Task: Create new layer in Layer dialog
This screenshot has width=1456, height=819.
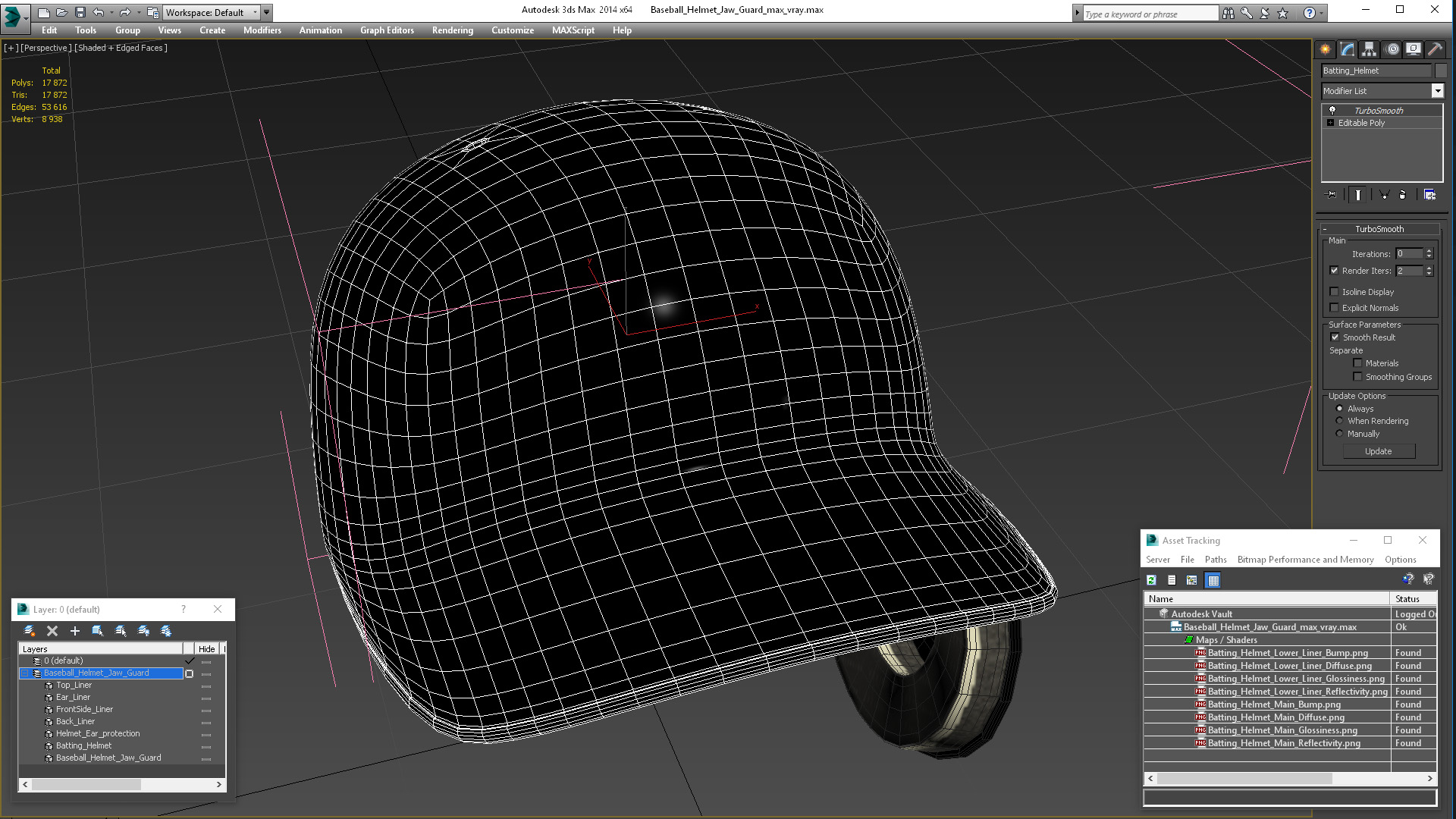Action: [x=29, y=631]
